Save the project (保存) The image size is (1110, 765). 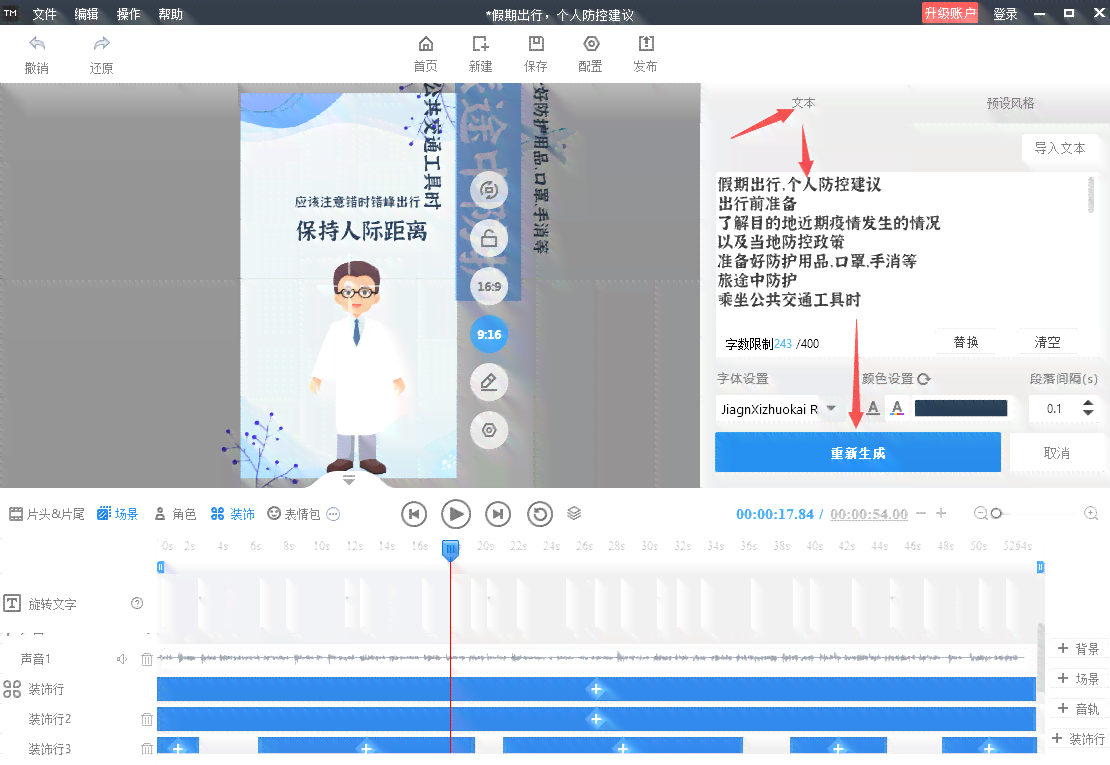tap(536, 54)
